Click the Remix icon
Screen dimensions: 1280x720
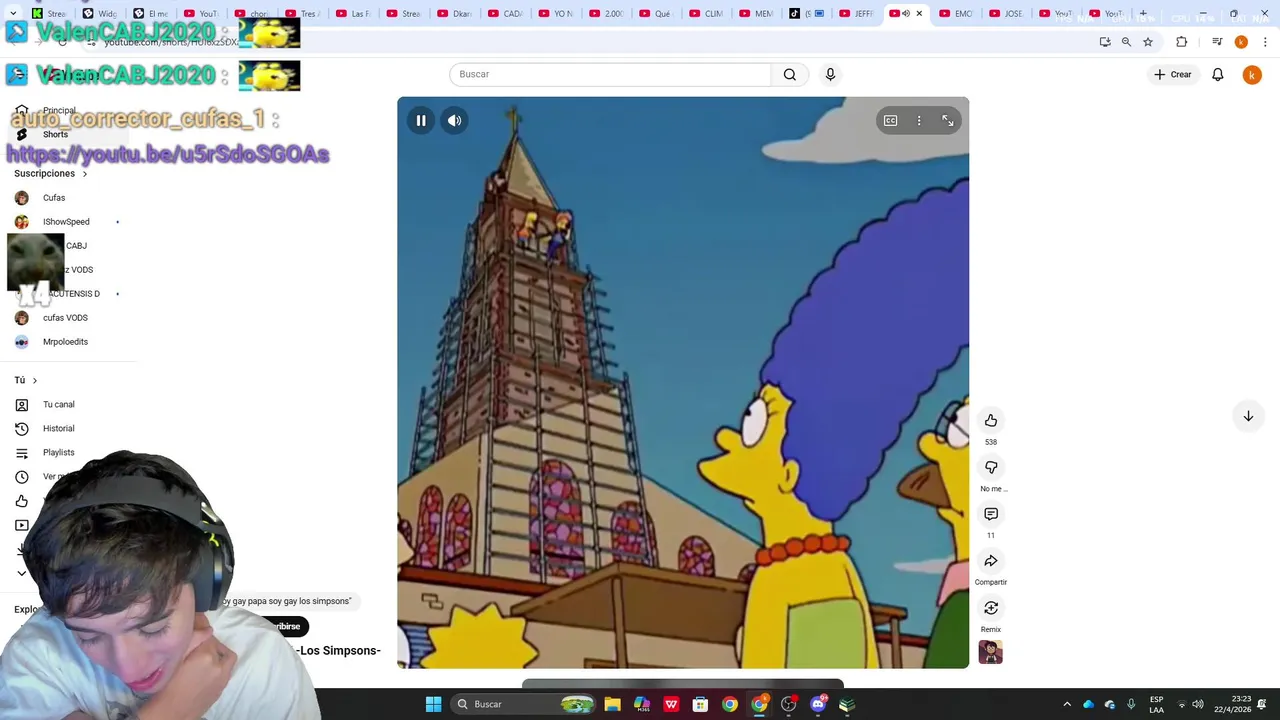[991, 608]
